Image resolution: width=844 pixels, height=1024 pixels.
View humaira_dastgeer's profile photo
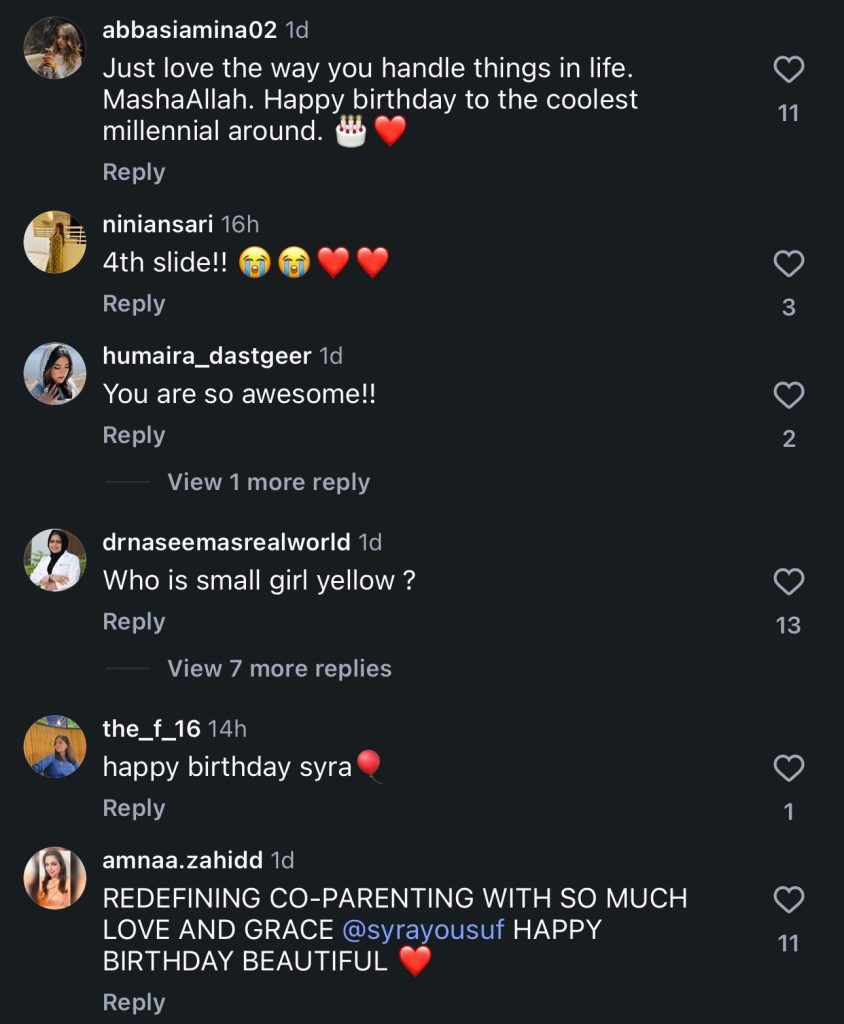tap(54, 373)
